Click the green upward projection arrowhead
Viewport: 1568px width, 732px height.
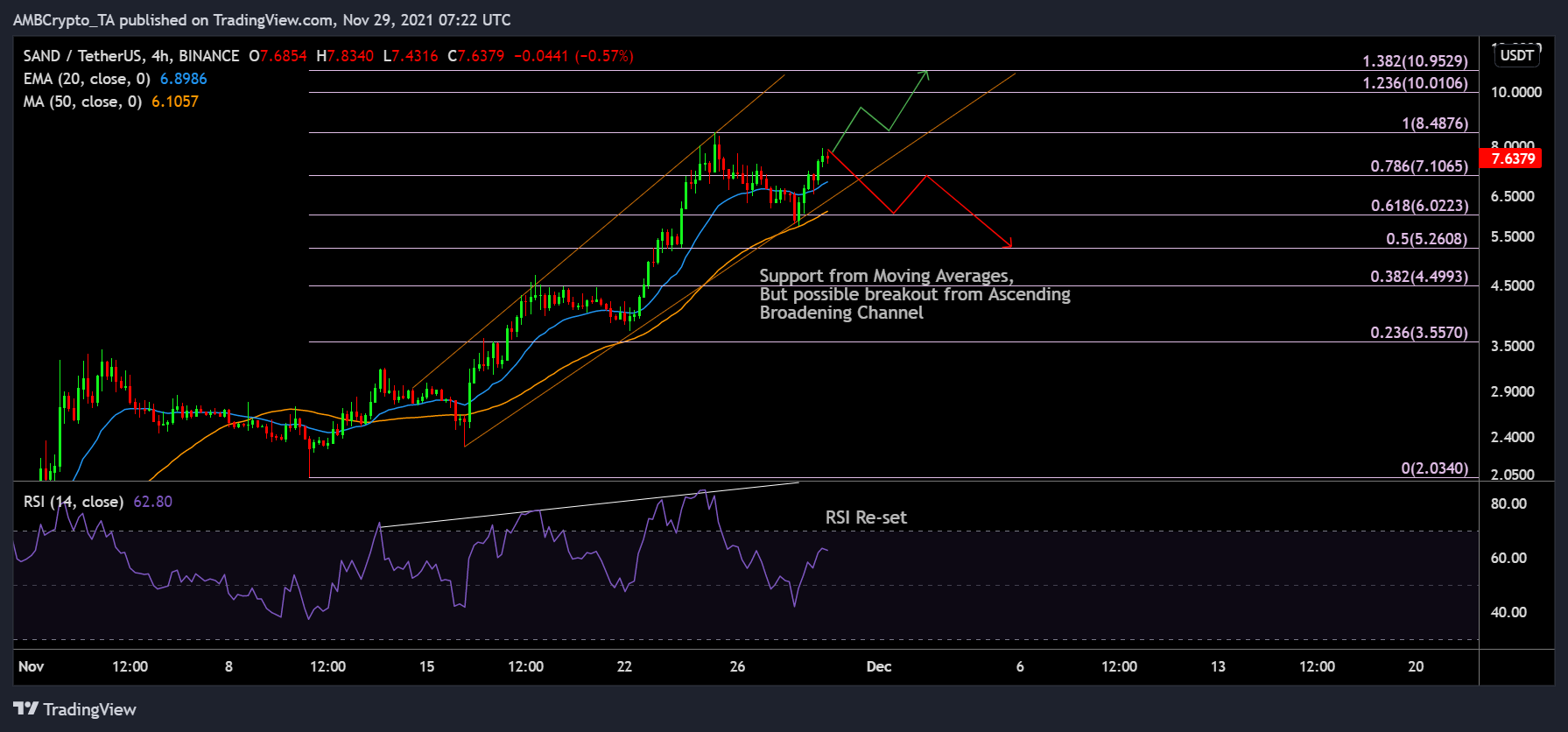point(925,74)
